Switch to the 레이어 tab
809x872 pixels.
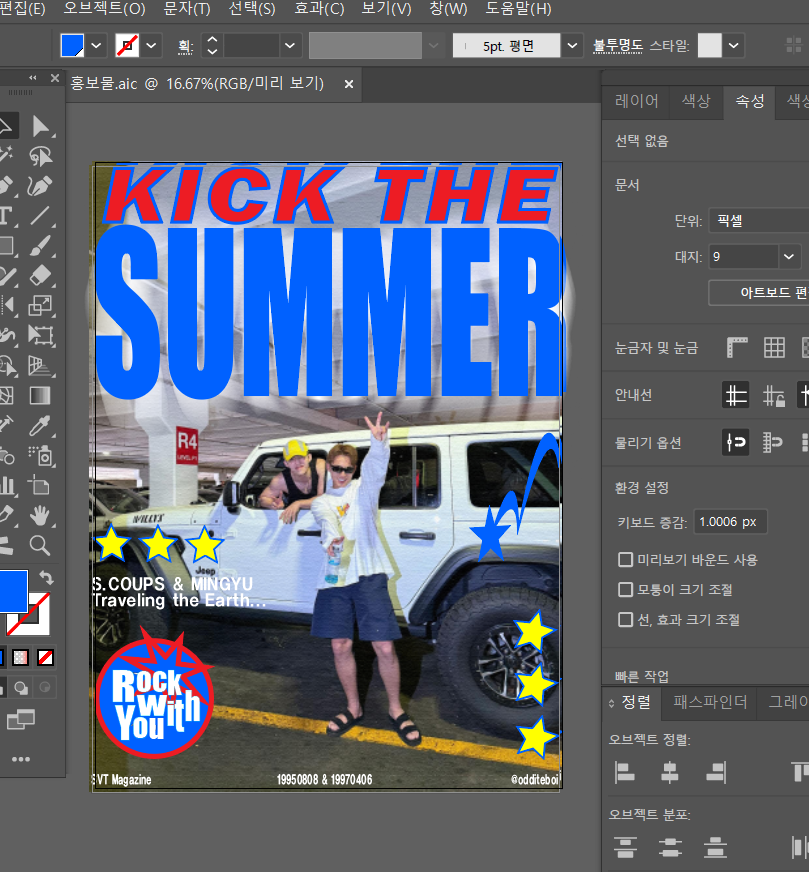636,101
